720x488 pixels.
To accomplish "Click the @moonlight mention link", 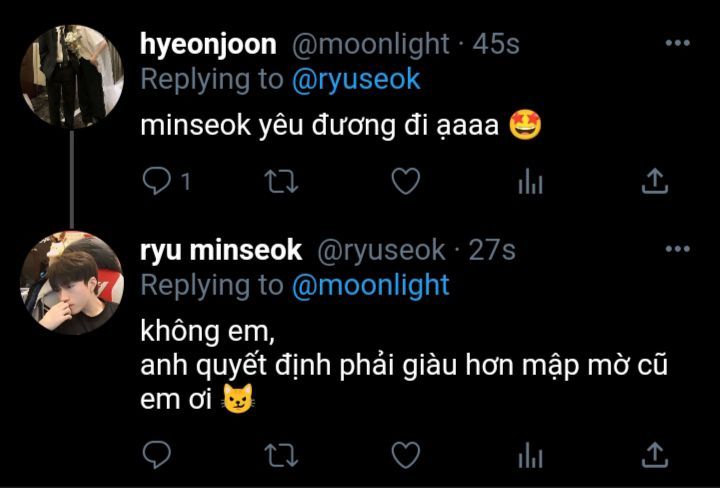I will tap(371, 285).
